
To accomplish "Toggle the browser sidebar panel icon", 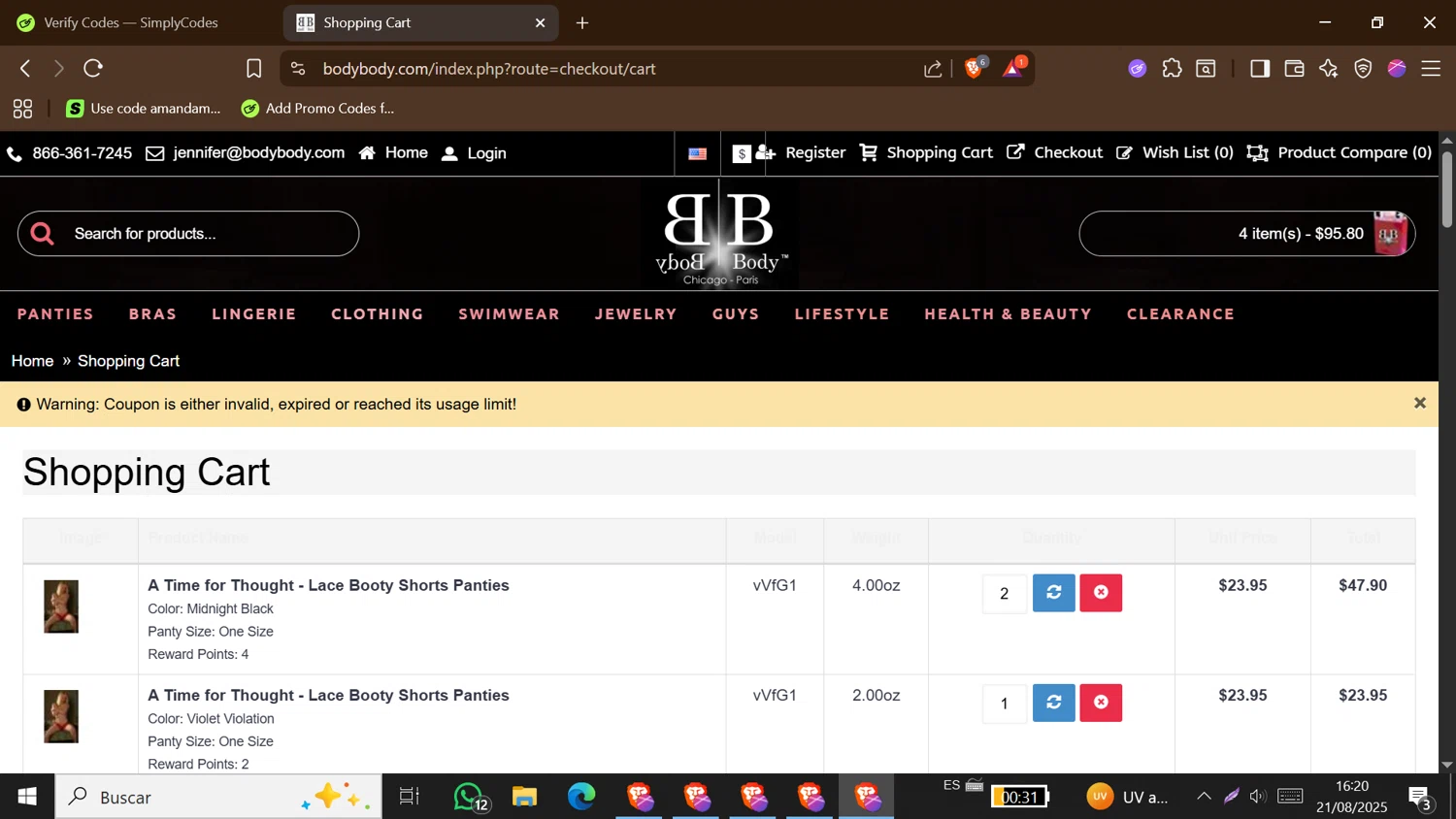I will coord(1260,69).
